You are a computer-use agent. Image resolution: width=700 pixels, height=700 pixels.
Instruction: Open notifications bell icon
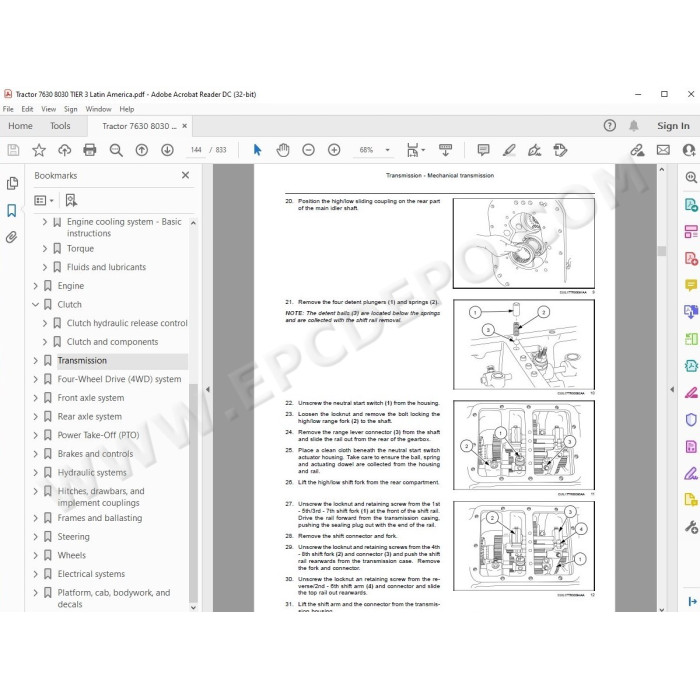click(633, 126)
